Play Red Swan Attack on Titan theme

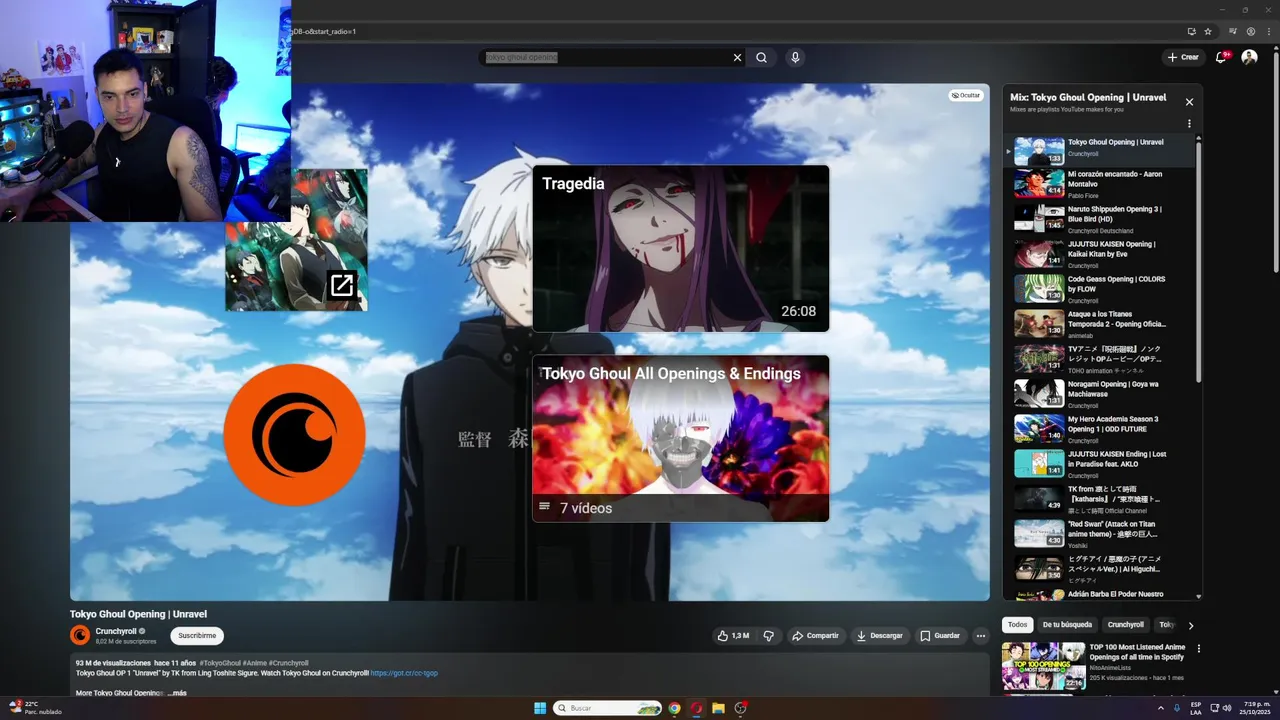click(1100, 534)
